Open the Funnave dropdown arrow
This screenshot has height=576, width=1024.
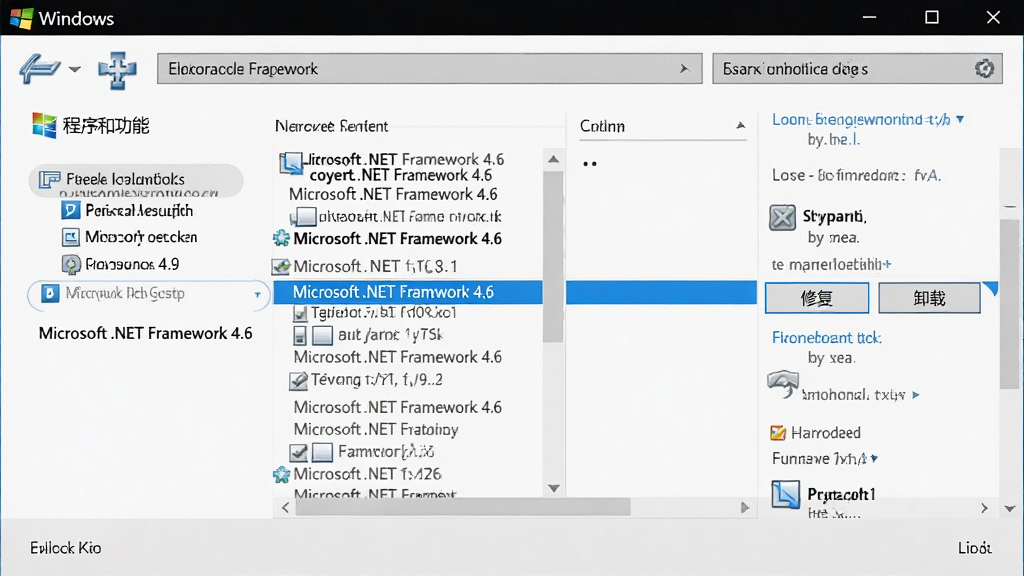[x=874, y=458]
